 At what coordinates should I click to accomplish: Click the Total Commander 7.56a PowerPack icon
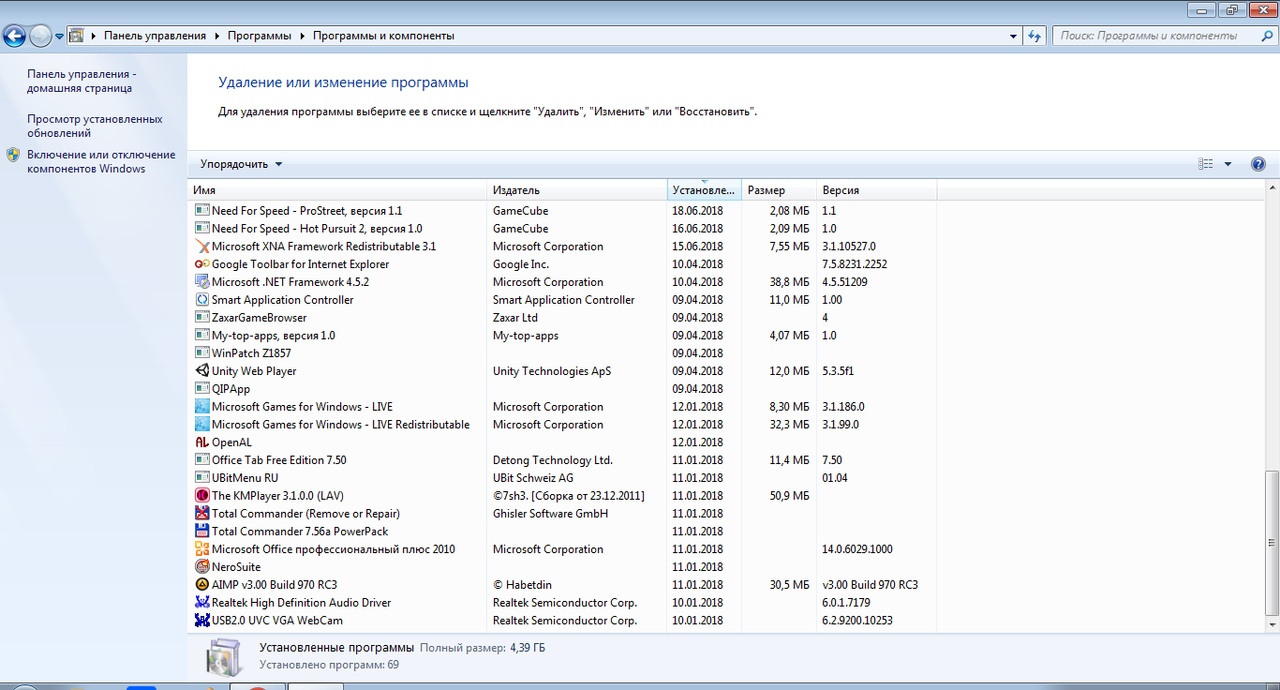coord(202,531)
